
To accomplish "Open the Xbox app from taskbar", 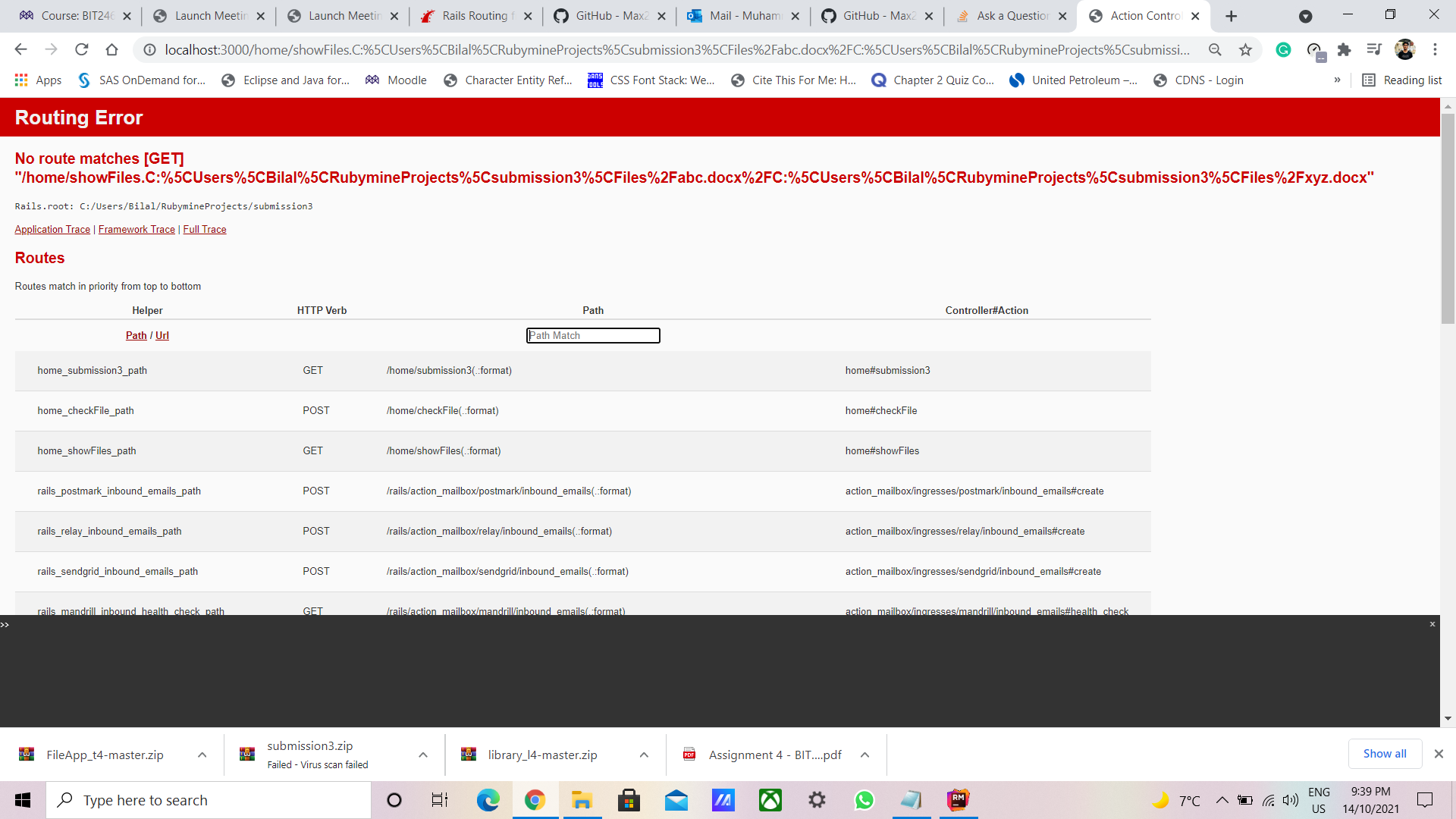I will pyautogui.click(x=770, y=800).
